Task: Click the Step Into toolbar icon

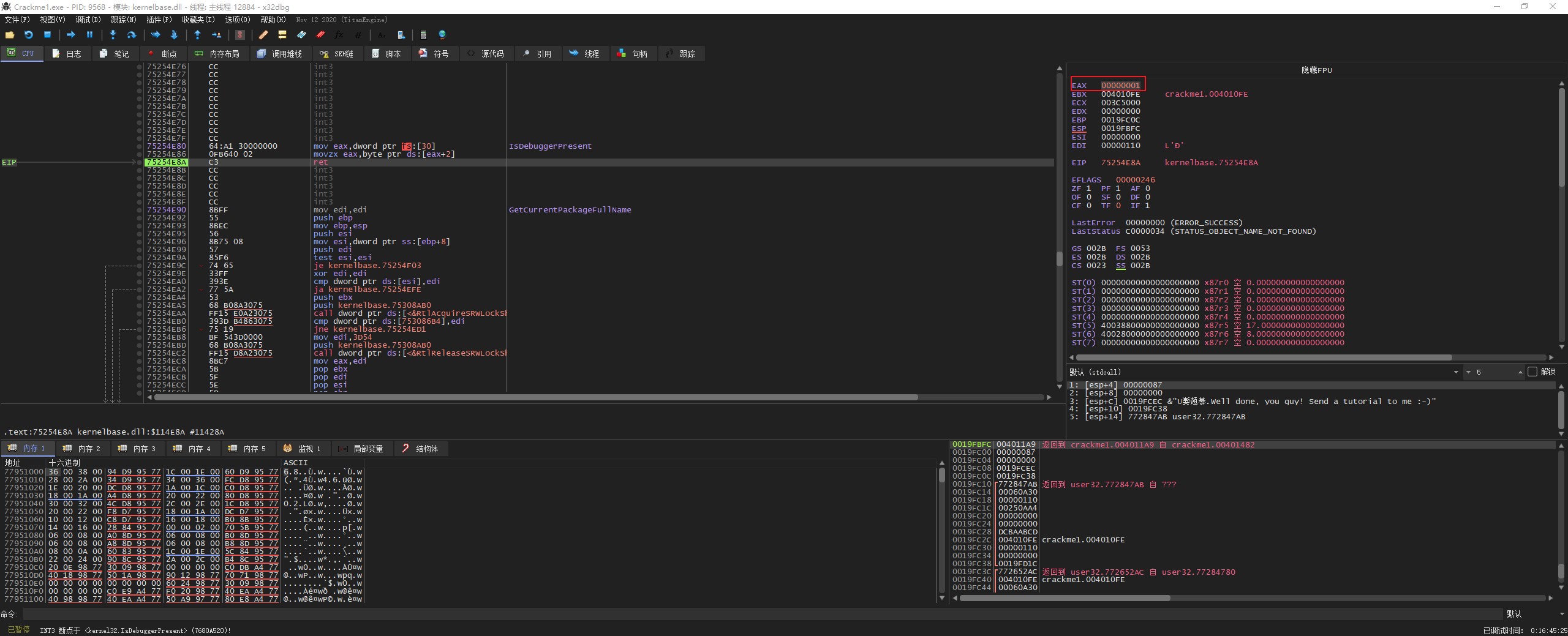Action: [x=113, y=35]
